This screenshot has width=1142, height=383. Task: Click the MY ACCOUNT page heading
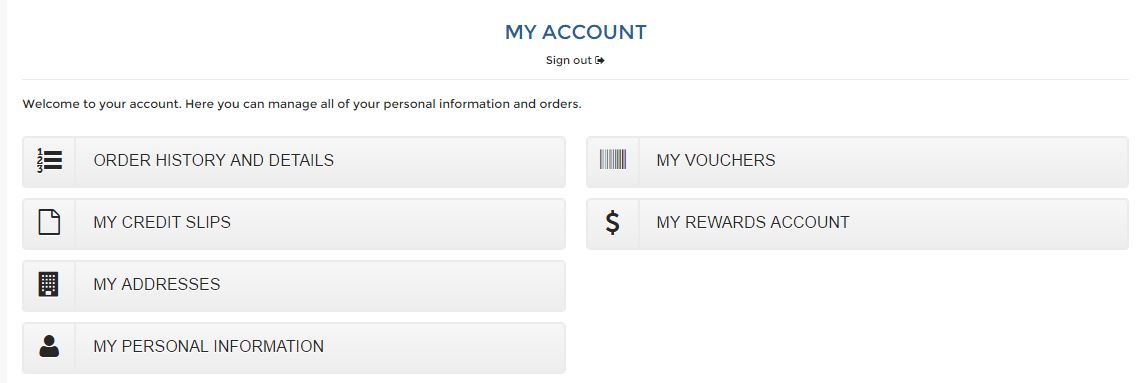pos(575,32)
